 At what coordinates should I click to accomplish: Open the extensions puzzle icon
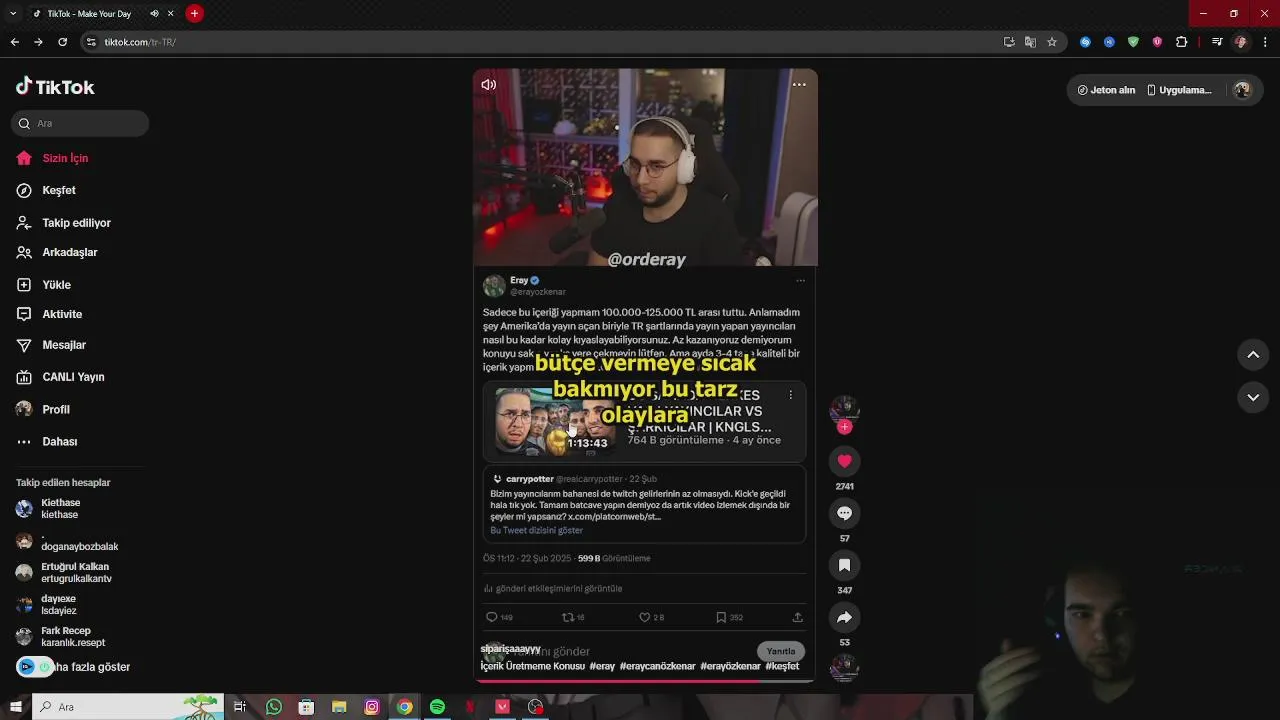coord(1182,42)
